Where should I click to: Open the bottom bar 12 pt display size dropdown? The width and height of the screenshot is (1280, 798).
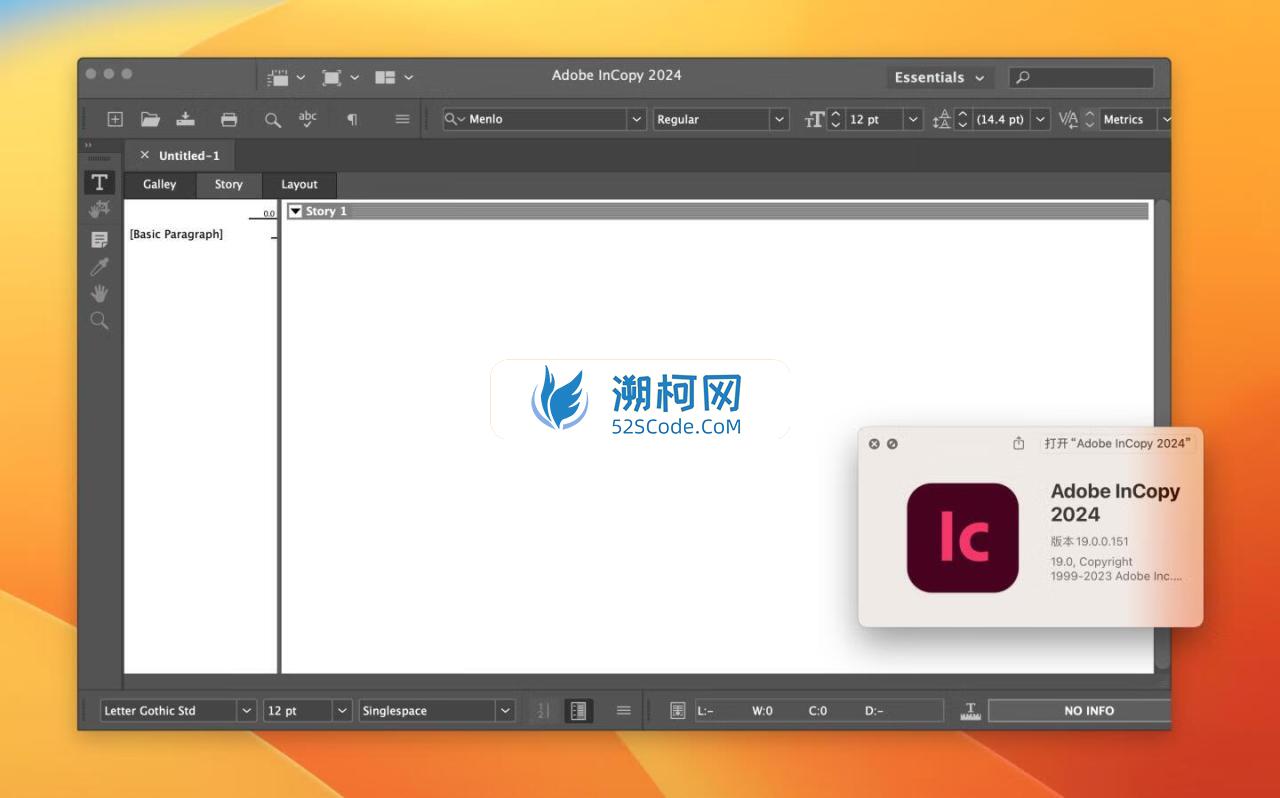[342, 711]
